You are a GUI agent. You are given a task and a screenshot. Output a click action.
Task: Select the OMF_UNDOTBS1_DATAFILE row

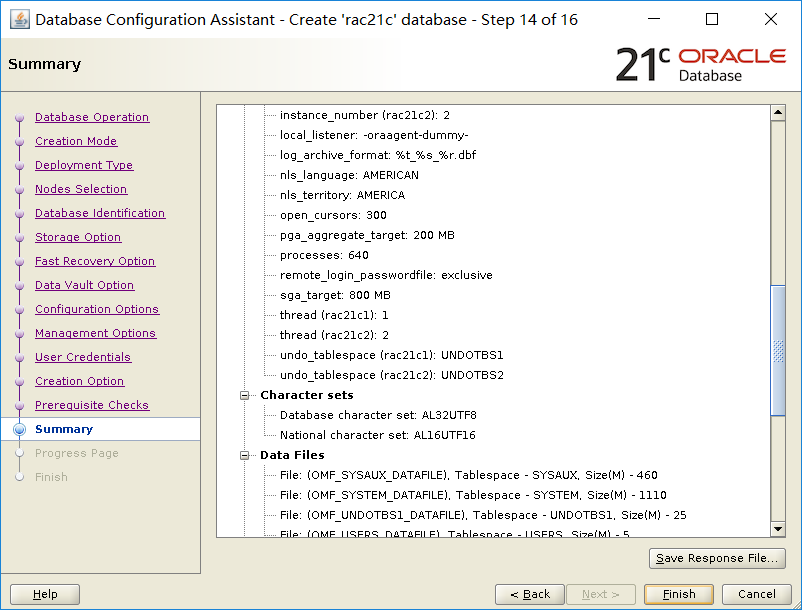[x=483, y=514]
